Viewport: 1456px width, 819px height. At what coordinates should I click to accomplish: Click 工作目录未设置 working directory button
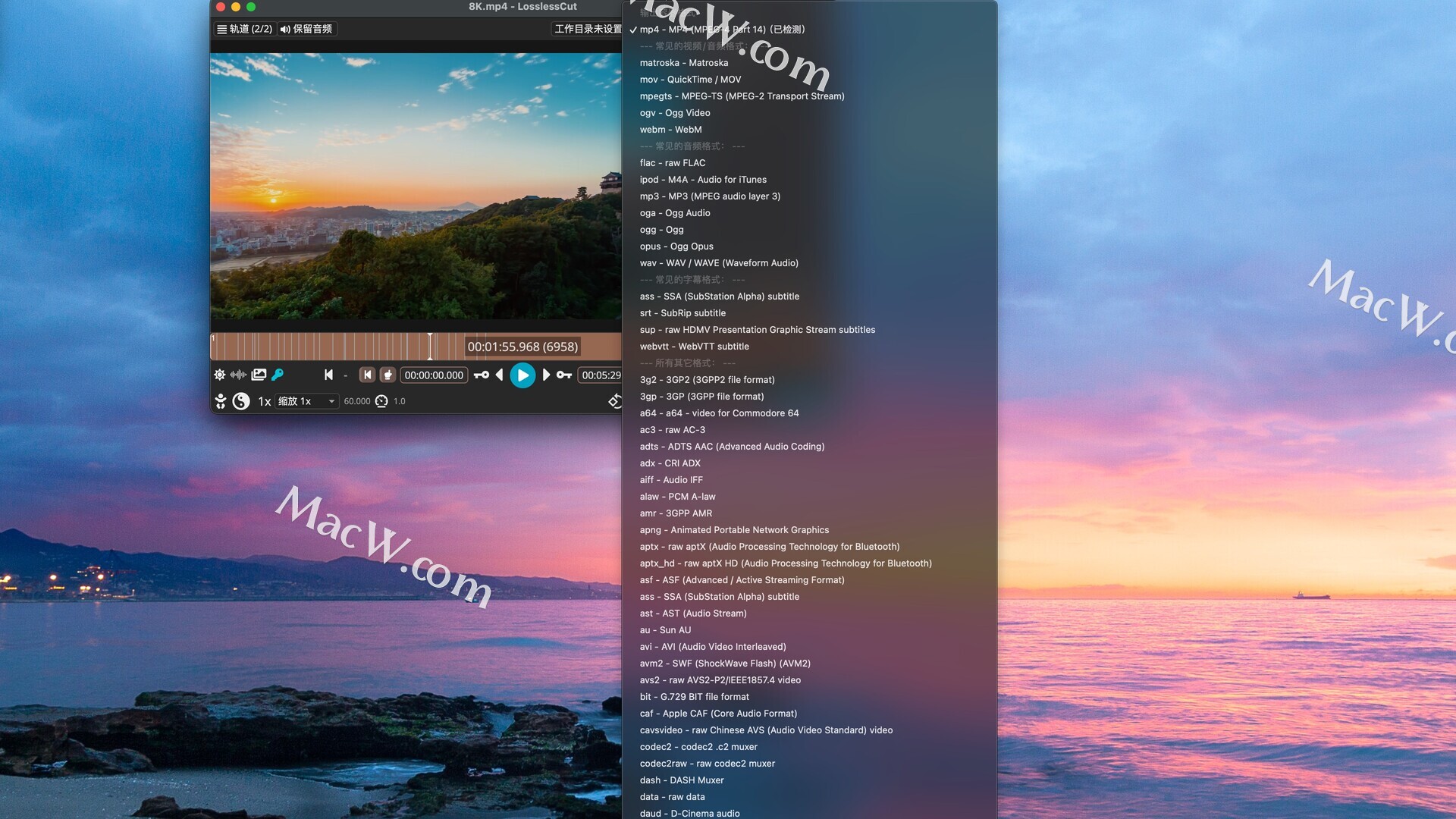587,29
